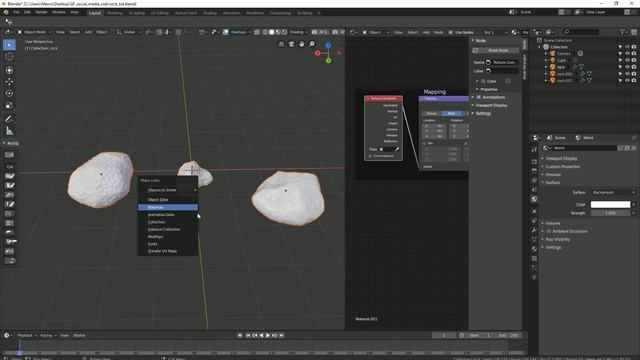
Task: Choose Transfer UV Maps in Make Links
Action: pos(168,251)
